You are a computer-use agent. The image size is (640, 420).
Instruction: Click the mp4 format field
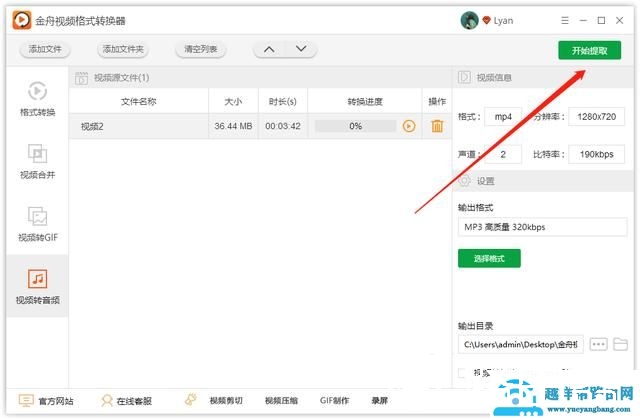[503, 117]
